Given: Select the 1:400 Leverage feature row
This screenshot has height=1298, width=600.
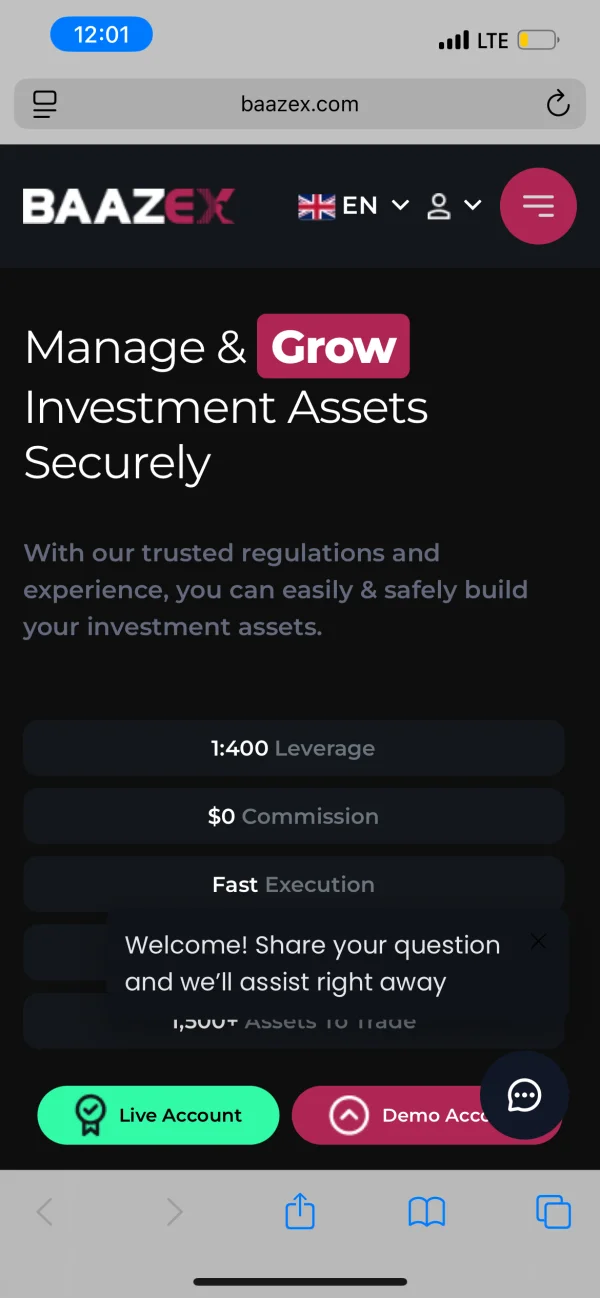Looking at the screenshot, I should [293, 748].
